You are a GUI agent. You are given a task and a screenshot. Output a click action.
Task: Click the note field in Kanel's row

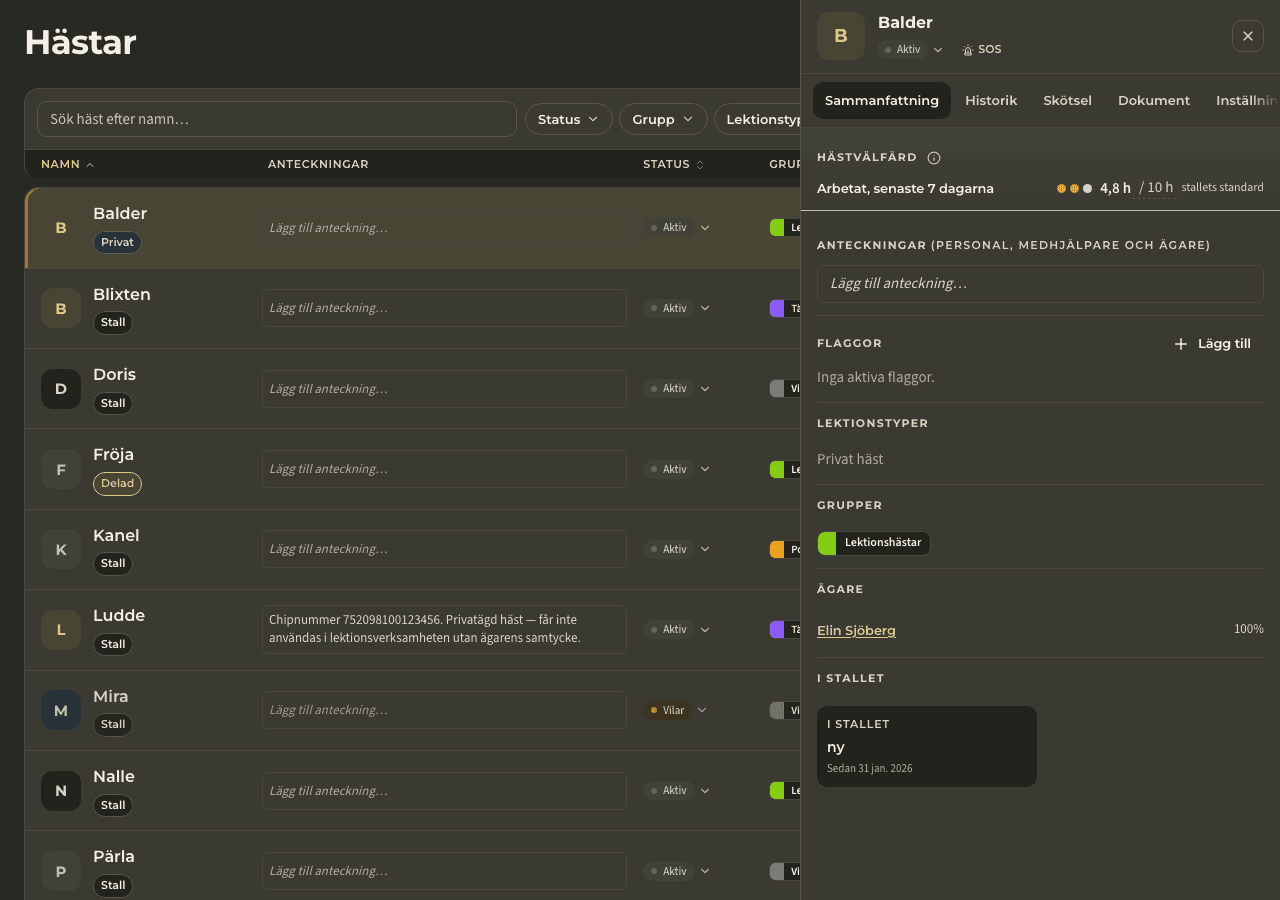click(444, 549)
